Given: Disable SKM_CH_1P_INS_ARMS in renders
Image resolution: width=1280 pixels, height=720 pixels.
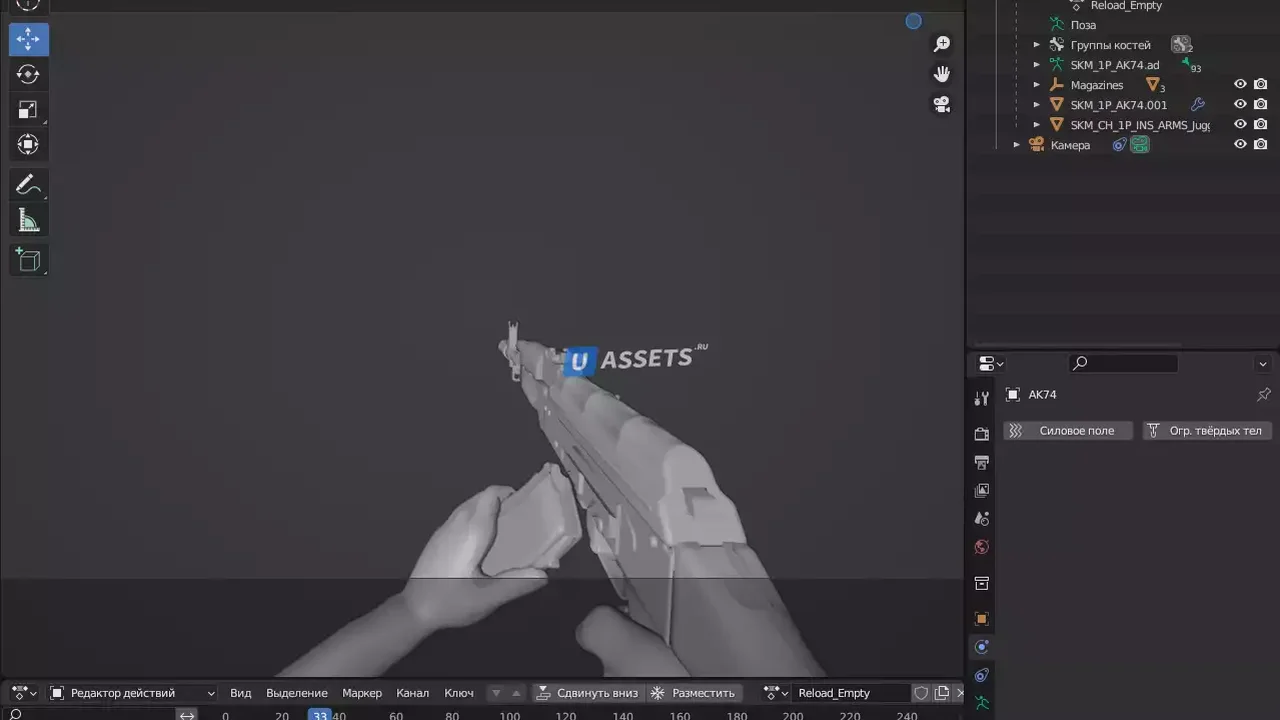Looking at the screenshot, I should (1260, 124).
